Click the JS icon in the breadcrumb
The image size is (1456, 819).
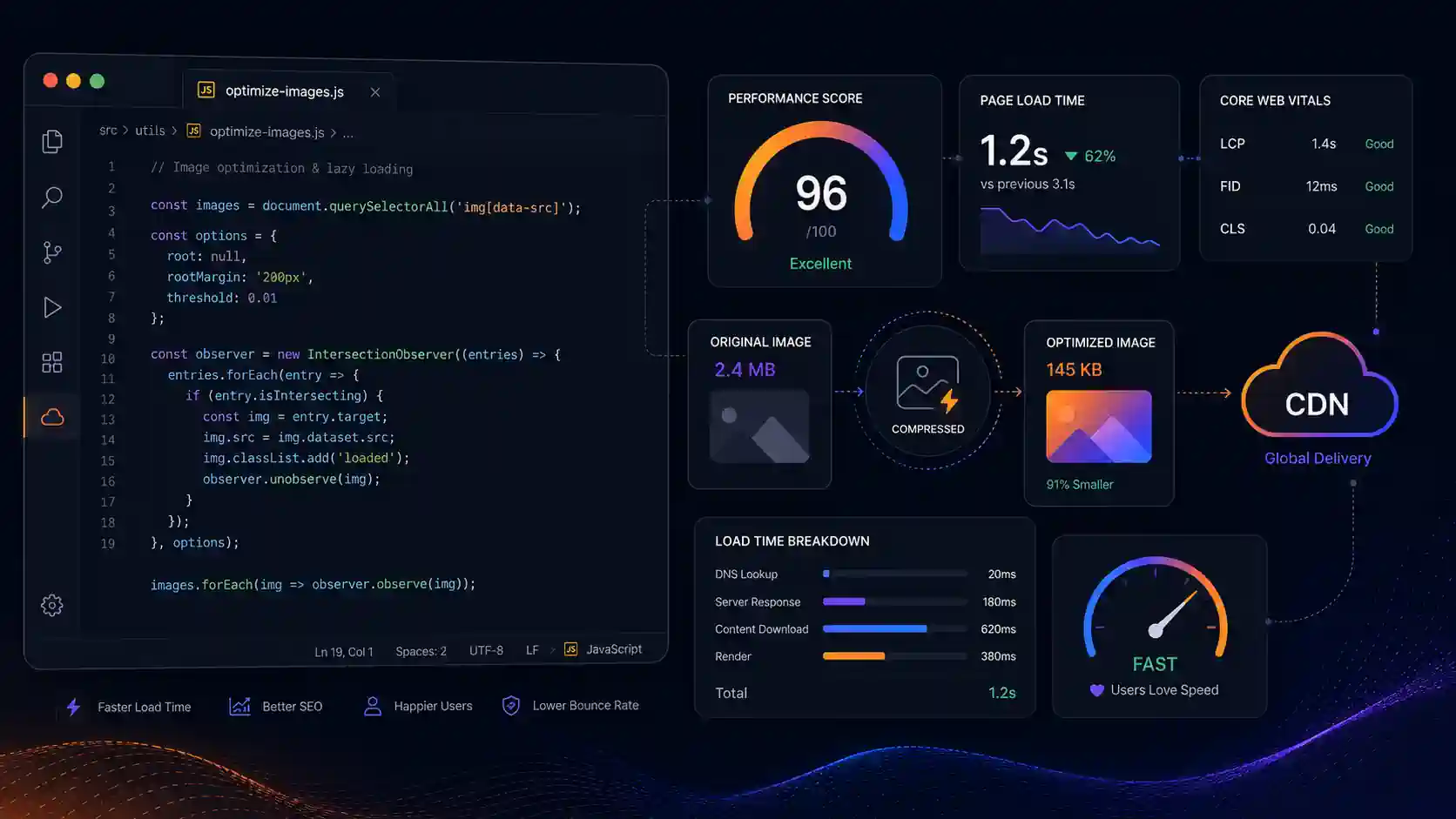(194, 131)
